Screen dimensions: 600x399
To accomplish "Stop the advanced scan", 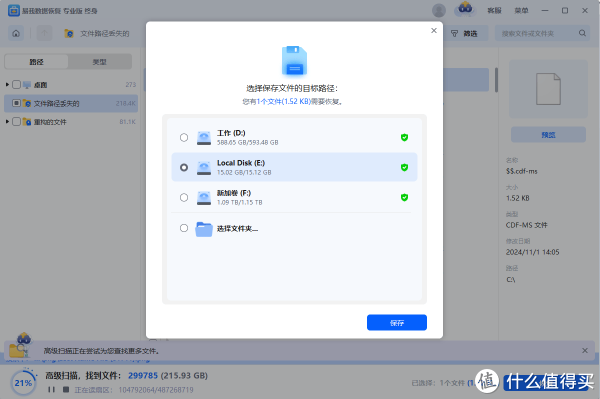I will [66, 389].
